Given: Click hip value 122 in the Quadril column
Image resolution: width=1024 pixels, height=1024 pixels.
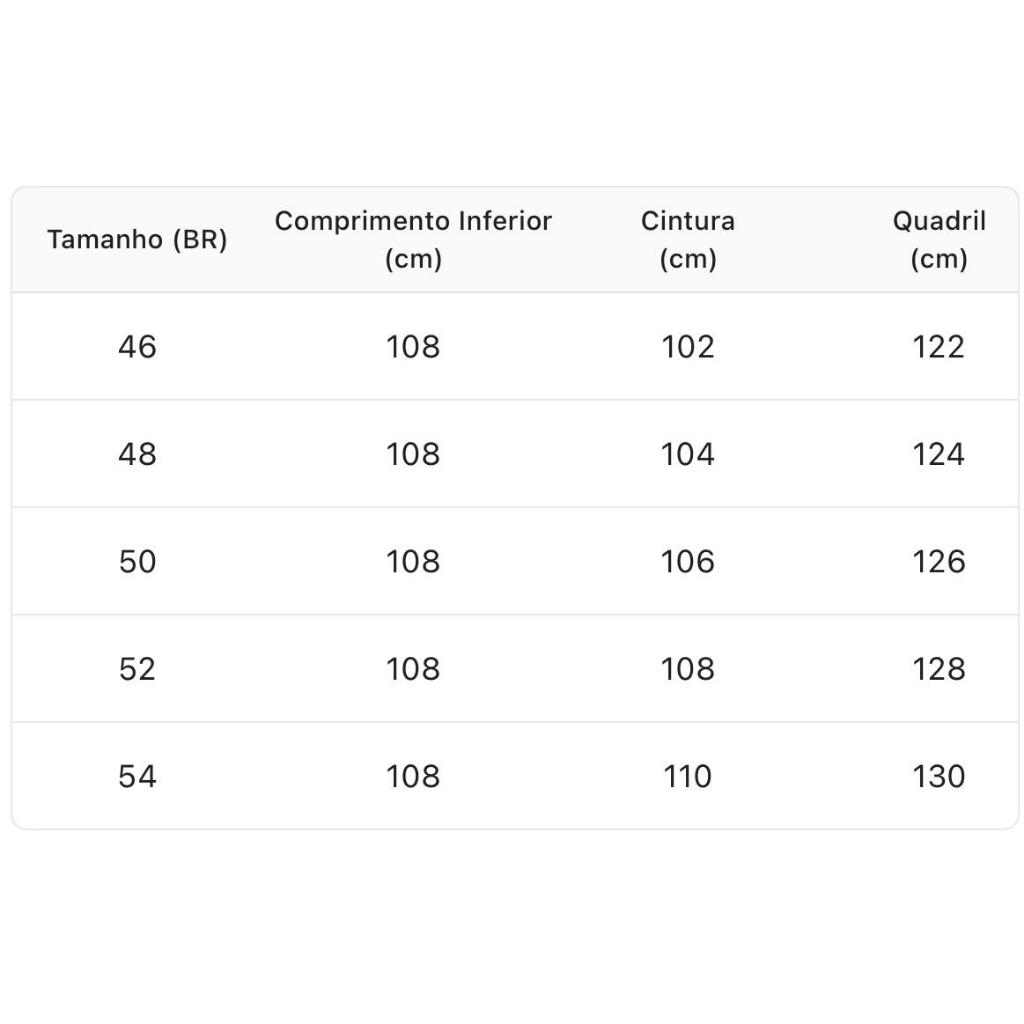Looking at the screenshot, I should [x=939, y=347].
